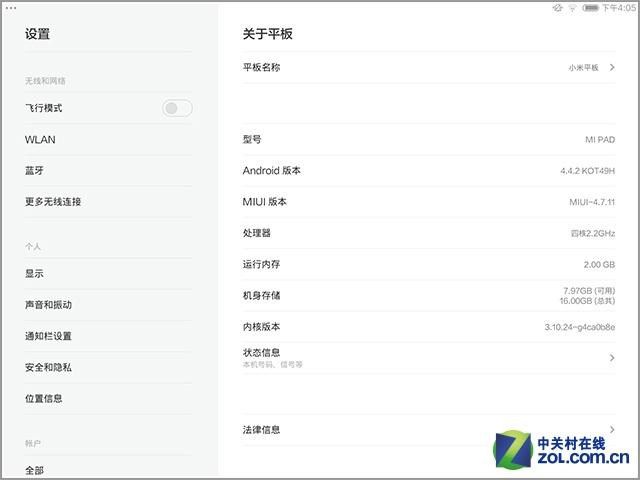The height and width of the screenshot is (480, 640).
Task: Tap the 关于平板 page title
Action: coord(267,34)
